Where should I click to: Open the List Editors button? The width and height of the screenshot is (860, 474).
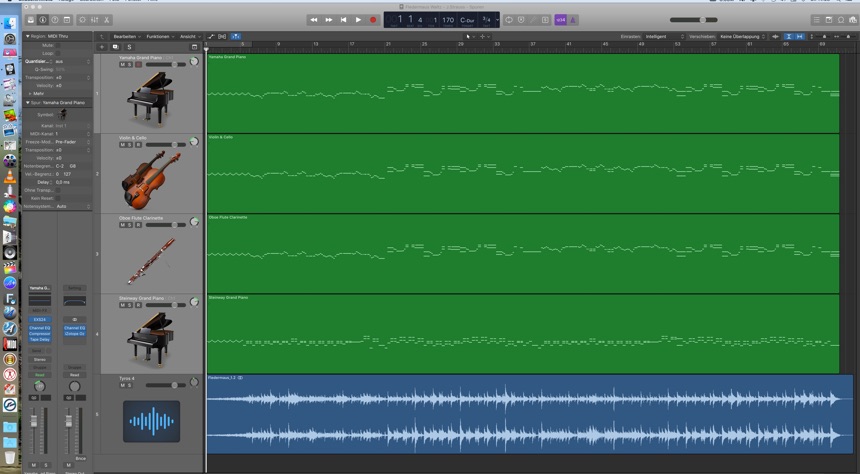[x=817, y=20]
